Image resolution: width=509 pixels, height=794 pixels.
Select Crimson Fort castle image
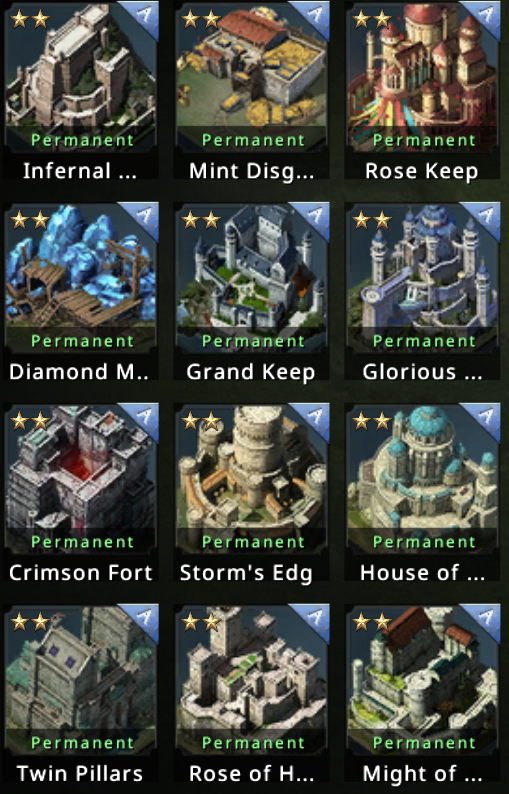pos(81,478)
